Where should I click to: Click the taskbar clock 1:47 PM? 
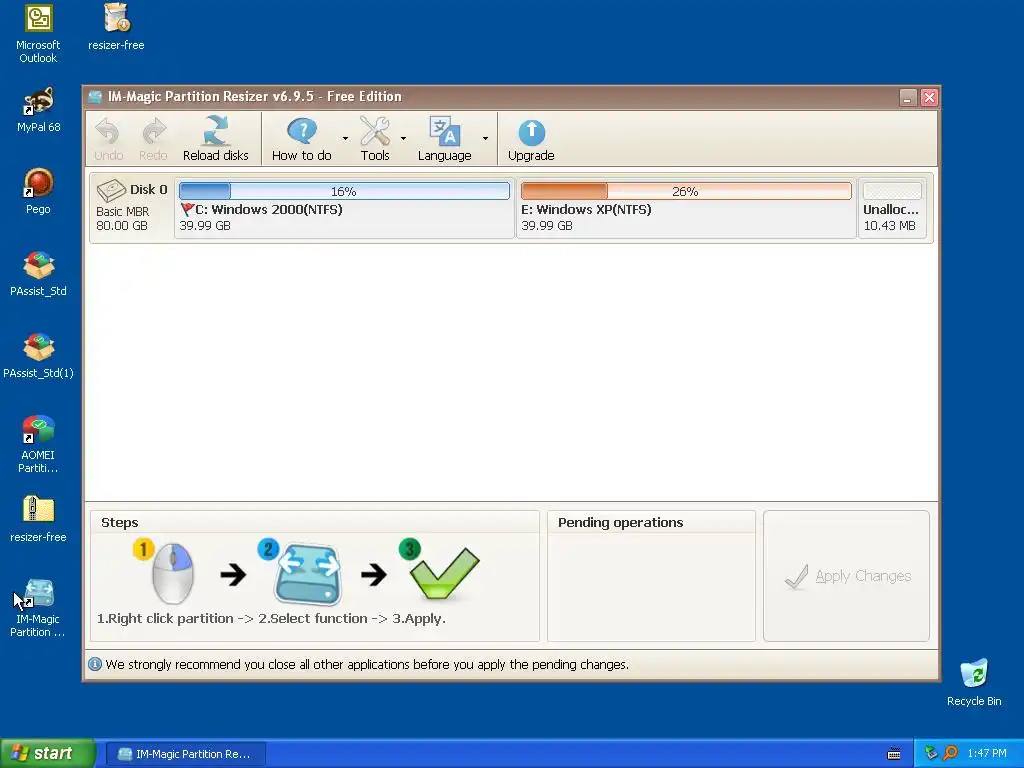[987, 753]
